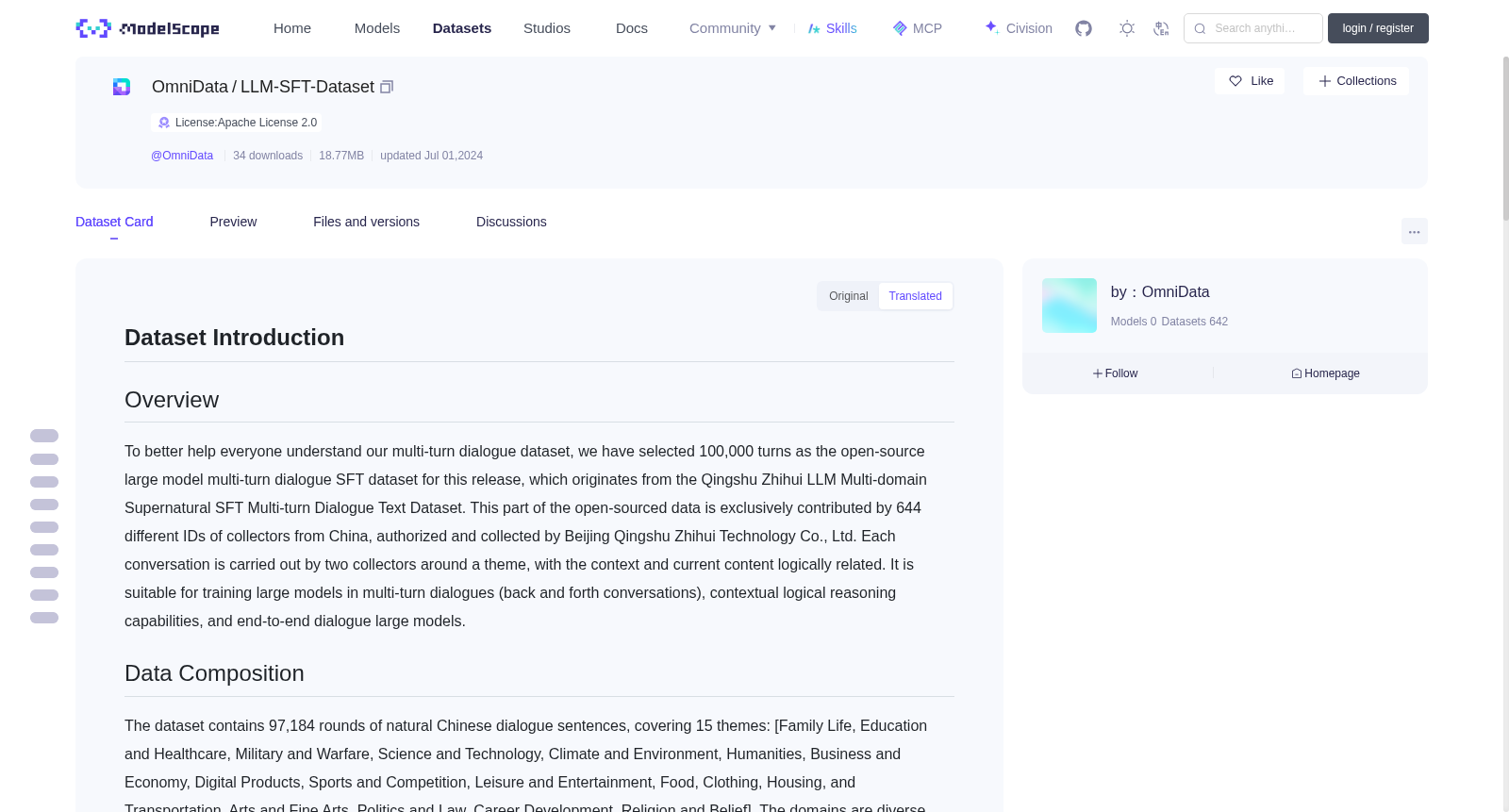Click the OmniData dataset avatar icon
Screen dimensions: 1509x812
(x=122, y=87)
